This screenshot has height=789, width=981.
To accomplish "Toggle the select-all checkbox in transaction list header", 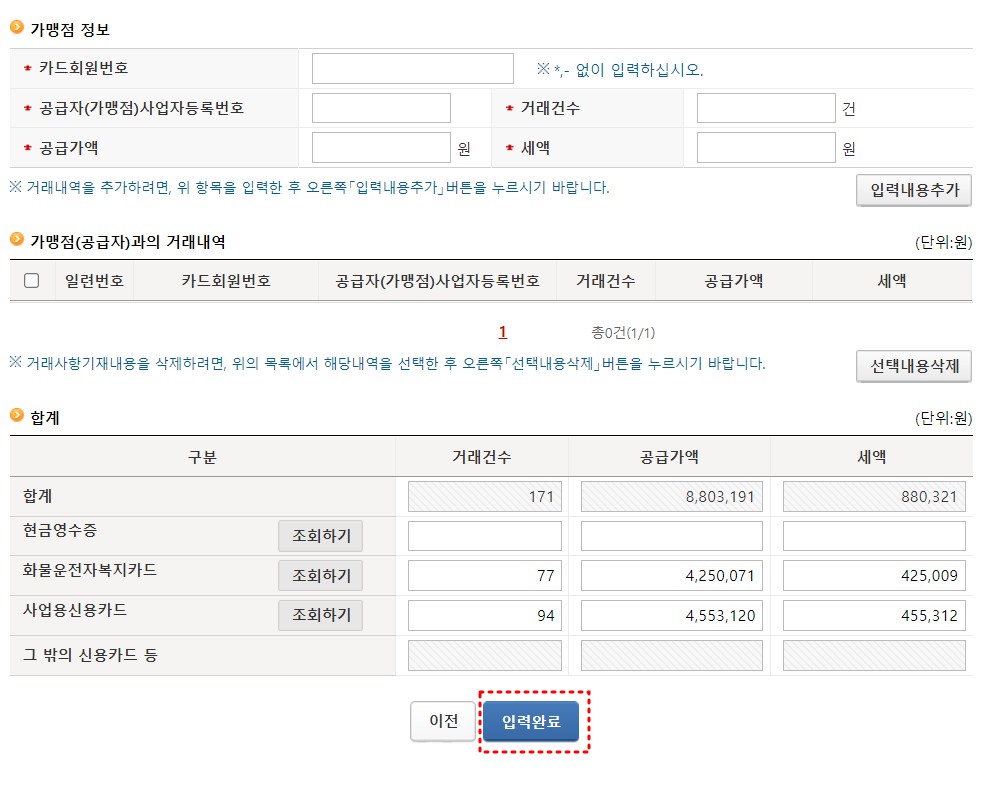I will pyautogui.click(x=31, y=281).
